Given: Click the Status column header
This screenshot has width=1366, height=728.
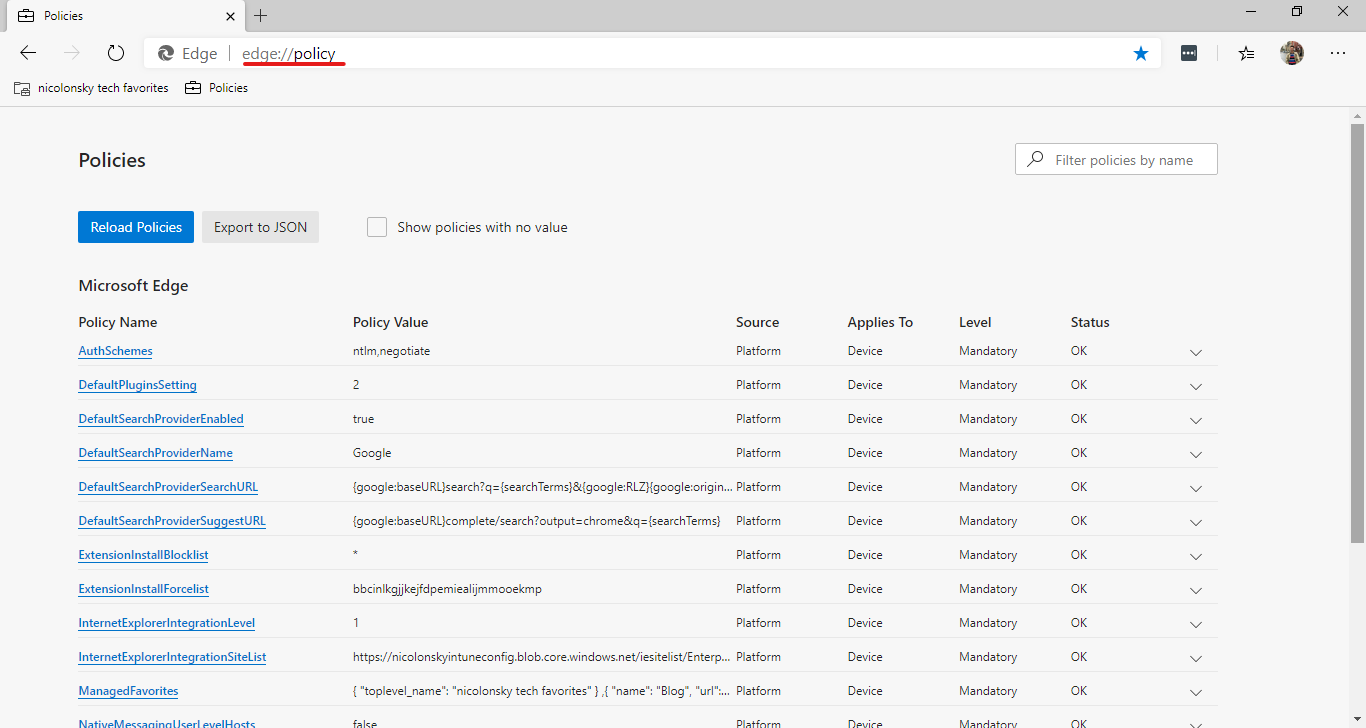Looking at the screenshot, I should coord(1090,322).
